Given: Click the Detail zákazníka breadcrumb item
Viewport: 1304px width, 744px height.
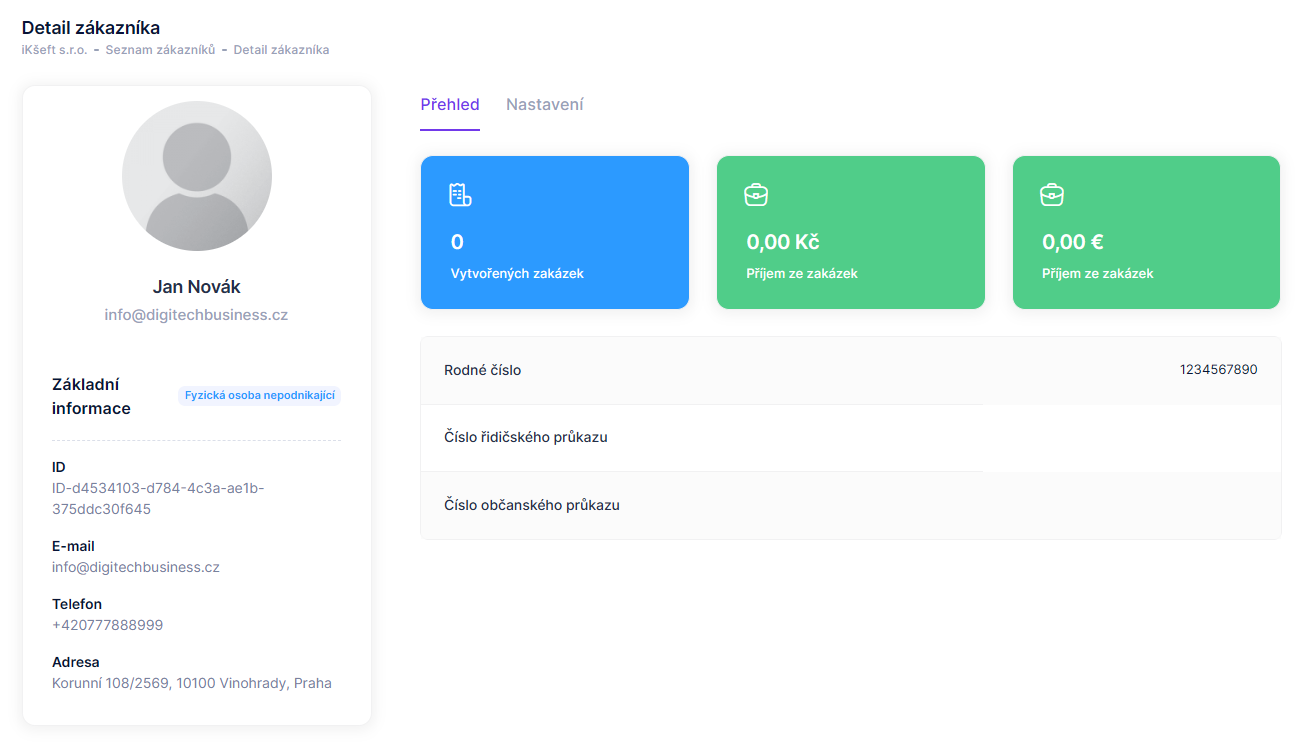Looking at the screenshot, I should pos(281,50).
